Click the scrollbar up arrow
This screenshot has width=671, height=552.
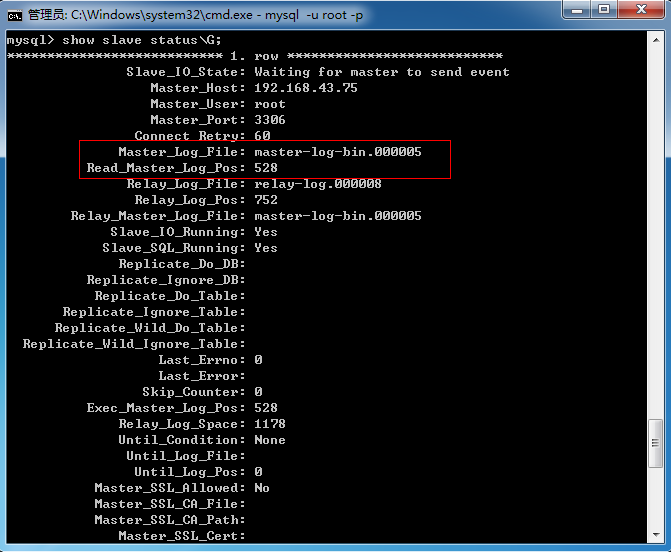(x=656, y=40)
